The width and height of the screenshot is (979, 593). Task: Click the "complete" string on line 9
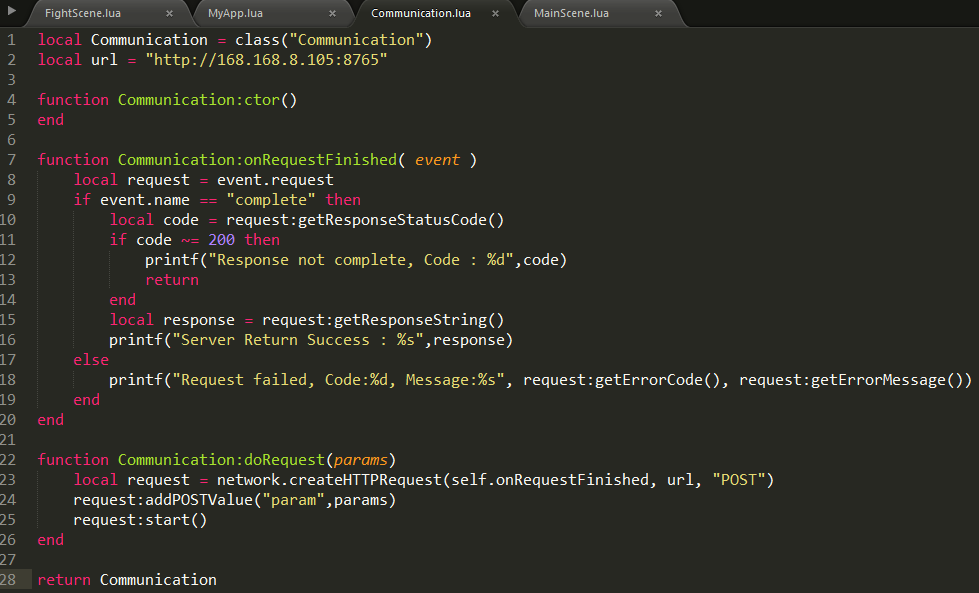click(x=271, y=200)
